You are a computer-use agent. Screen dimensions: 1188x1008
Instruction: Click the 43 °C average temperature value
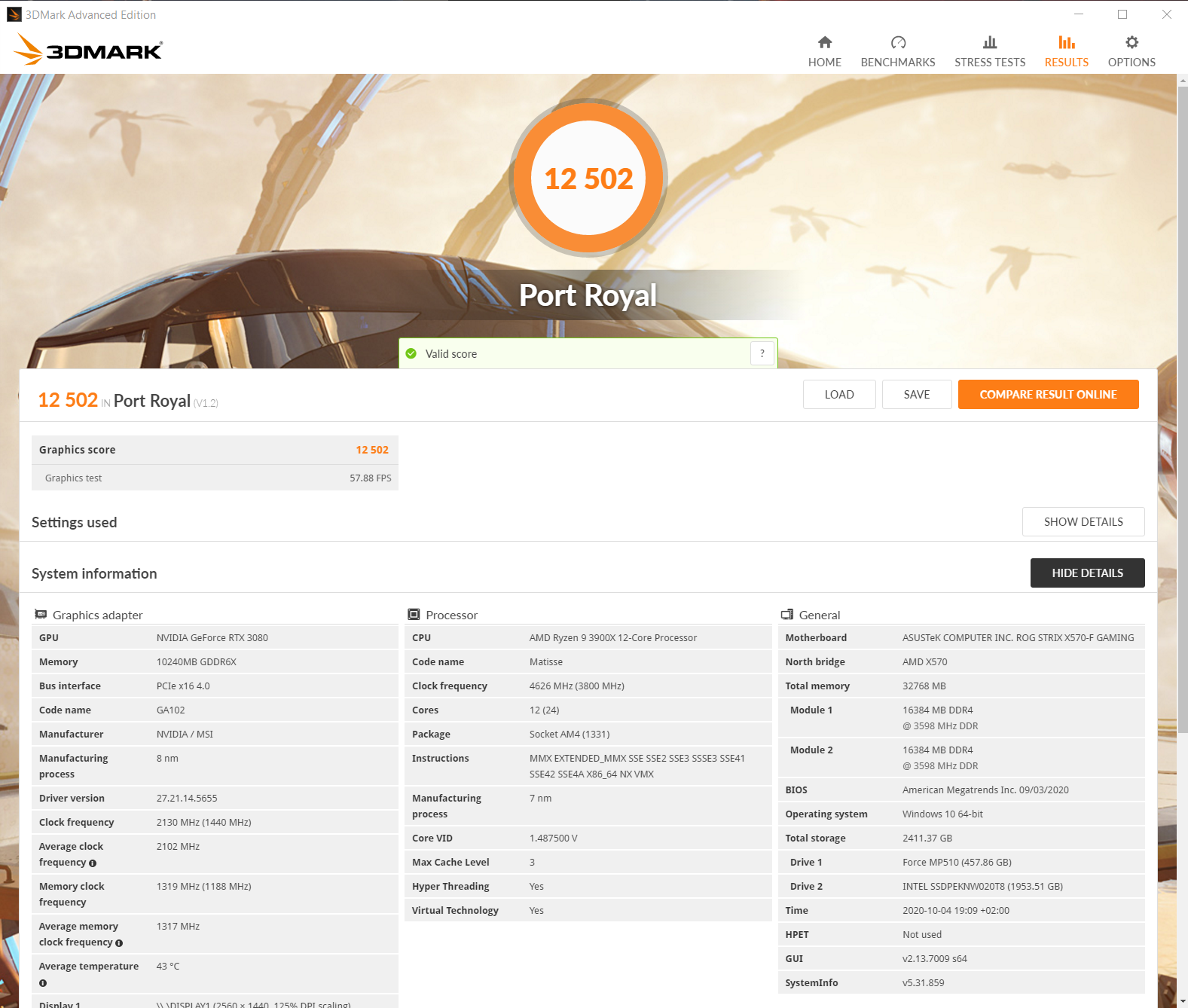click(168, 966)
